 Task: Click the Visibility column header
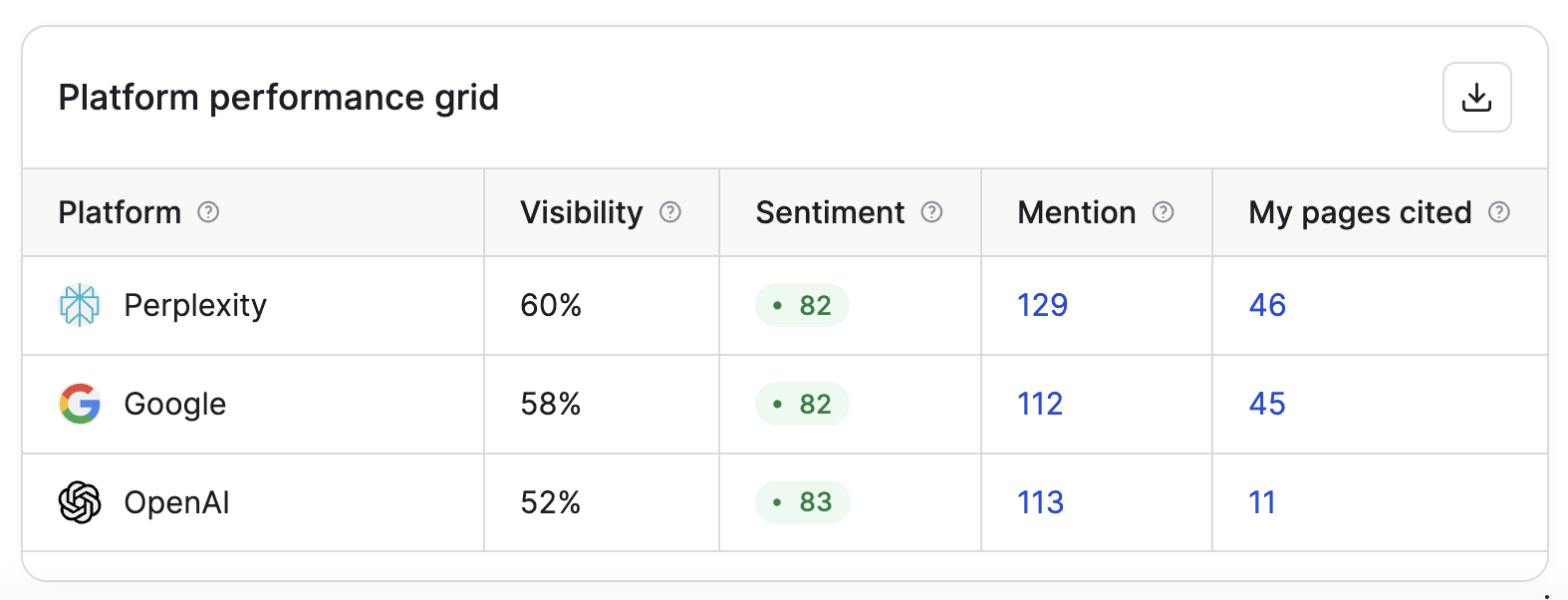point(582,212)
